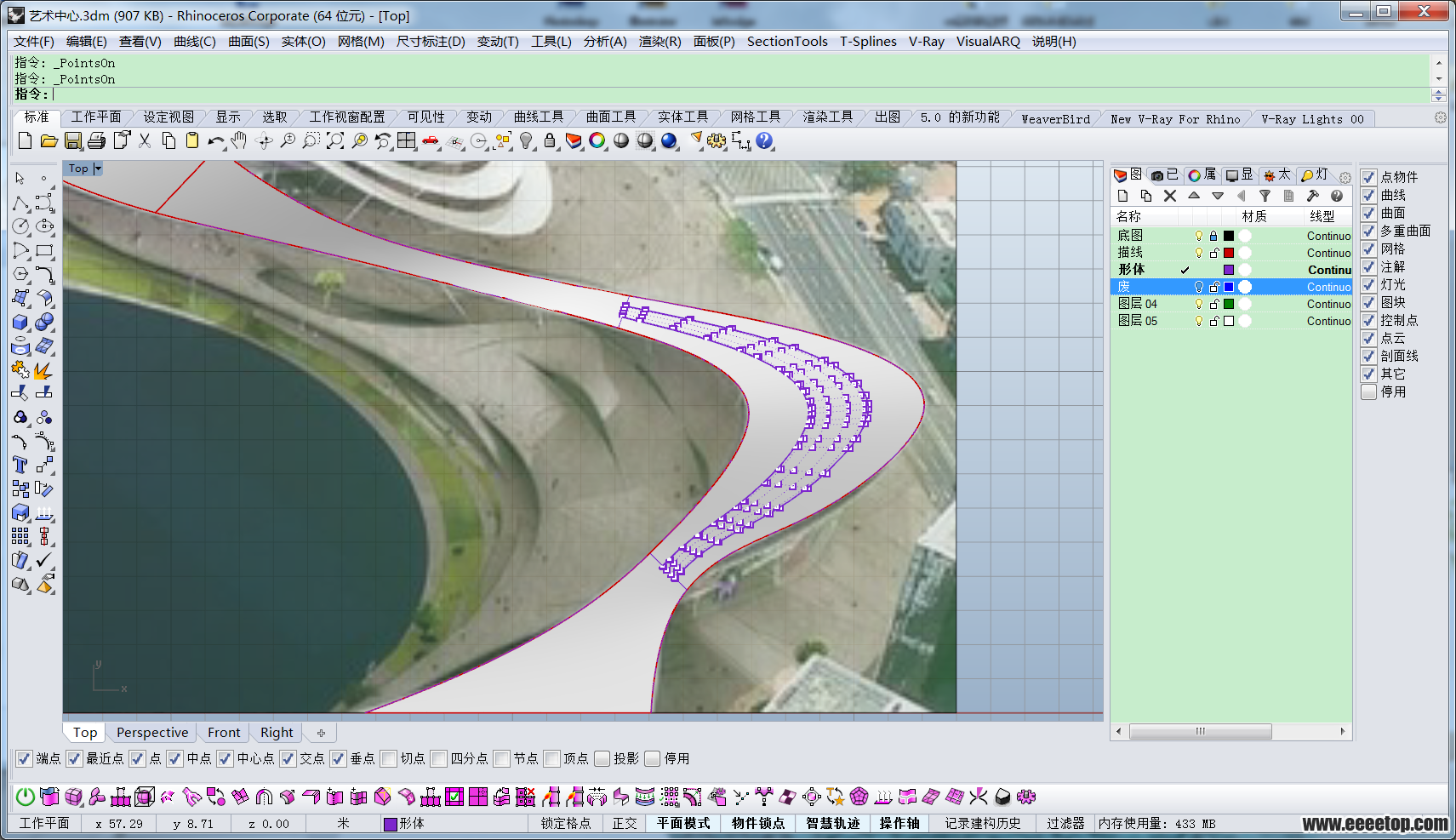Click the four-viewport layout icon
The image size is (1456, 840).
pyautogui.click(x=407, y=140)
